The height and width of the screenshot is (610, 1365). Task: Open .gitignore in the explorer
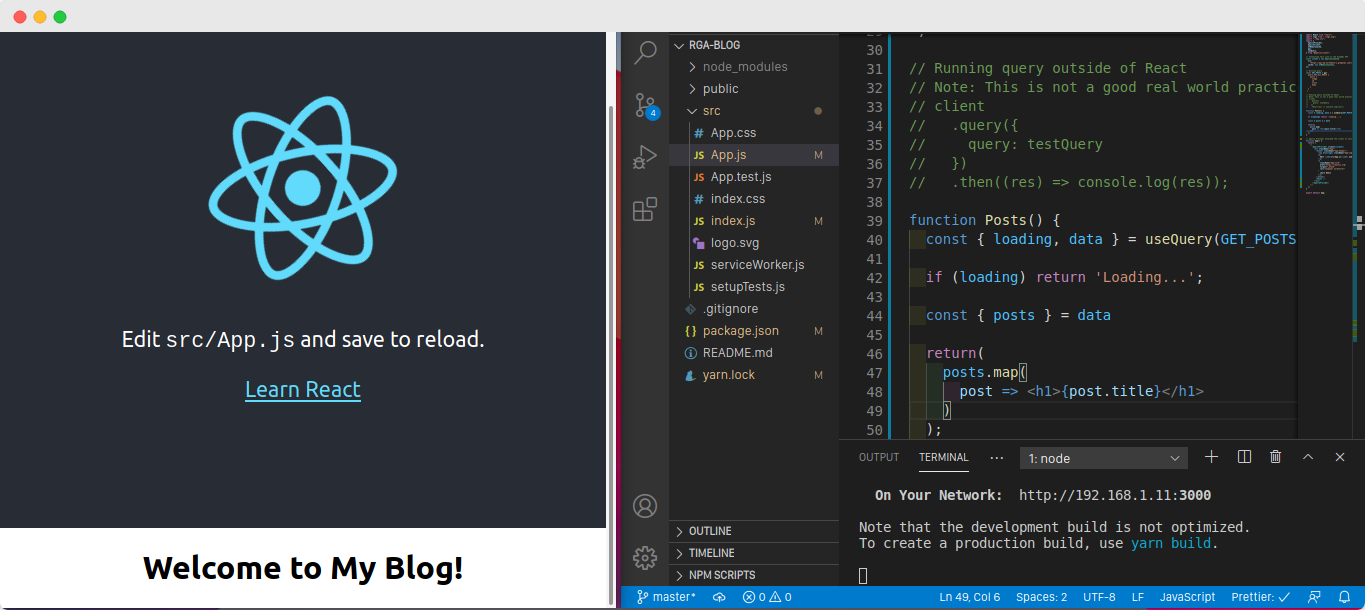(x=754, y=309)
